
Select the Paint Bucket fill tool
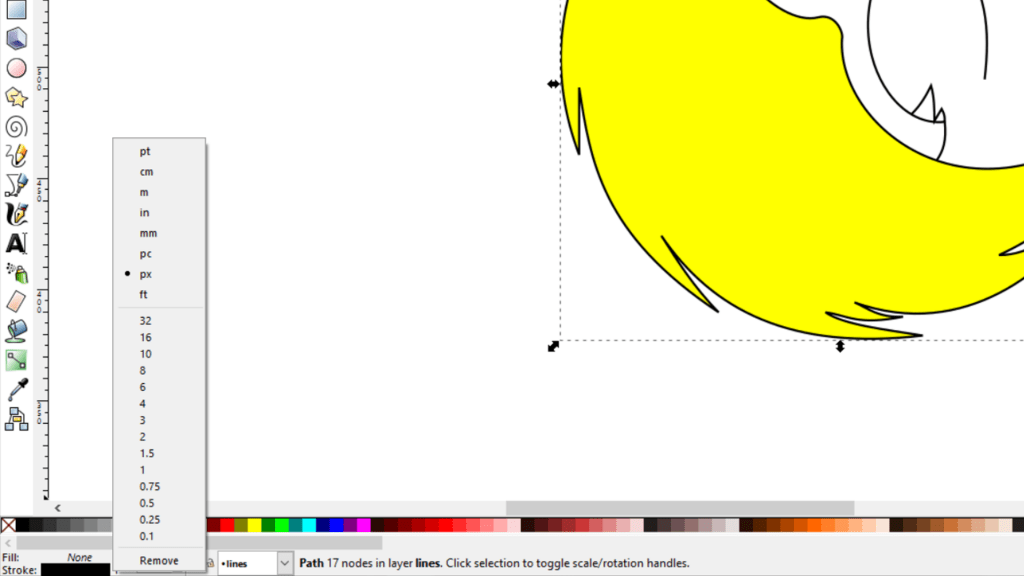click(15, 330)
